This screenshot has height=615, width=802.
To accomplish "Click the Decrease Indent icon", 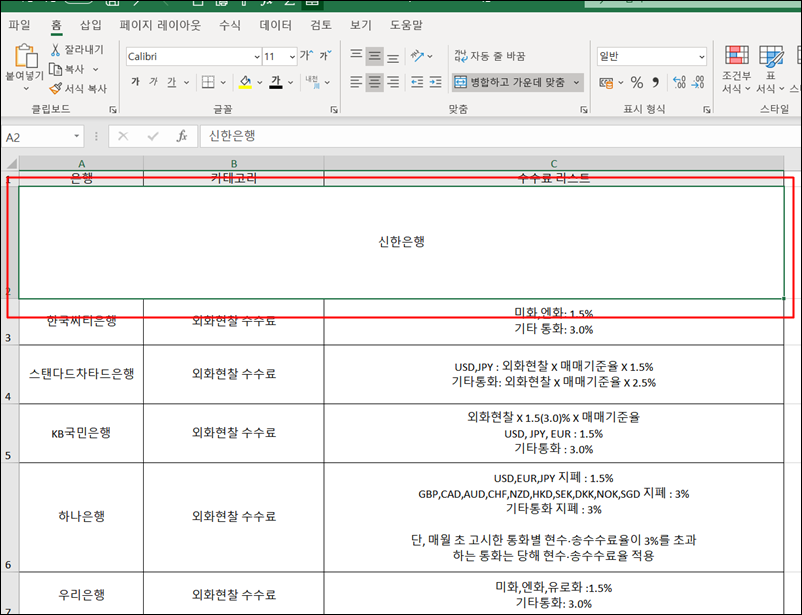I will [x=417, y=82].
